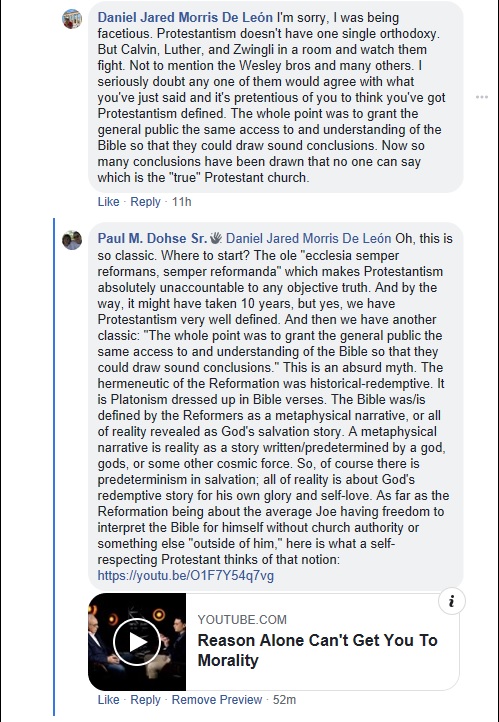Open the three-dot comment options menu
Image resolution: width=499 pixels, height=722 pixels.
(482, 97)
